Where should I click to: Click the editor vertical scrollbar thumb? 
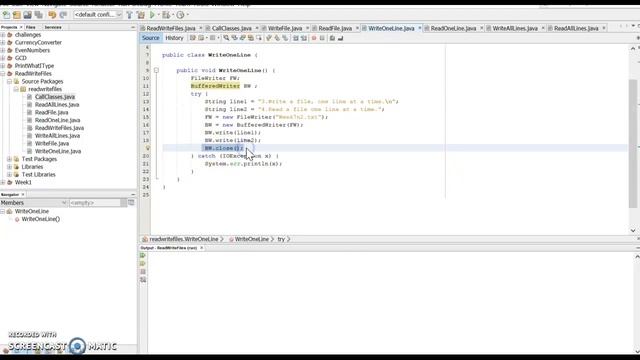633,143
